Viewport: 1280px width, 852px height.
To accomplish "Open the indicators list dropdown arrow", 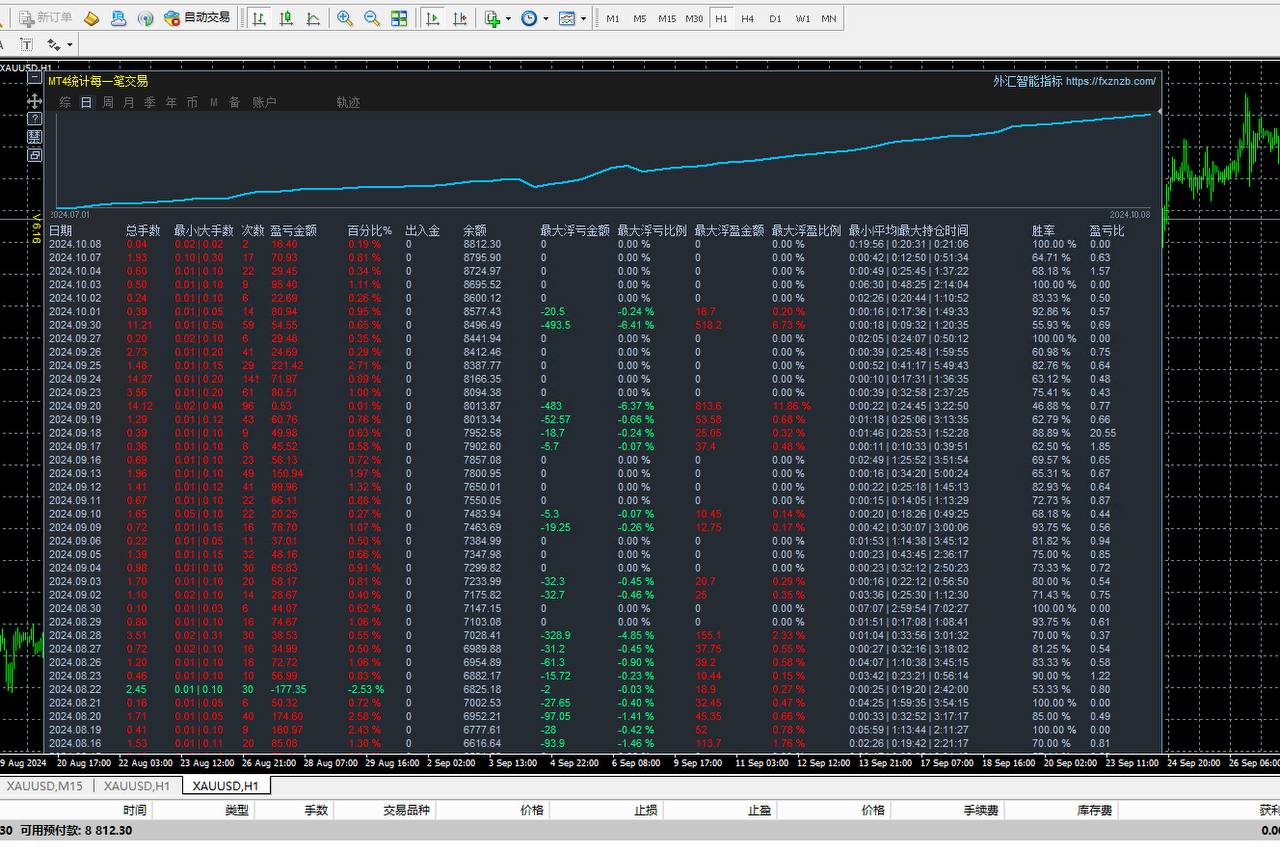I will point(508,18).
